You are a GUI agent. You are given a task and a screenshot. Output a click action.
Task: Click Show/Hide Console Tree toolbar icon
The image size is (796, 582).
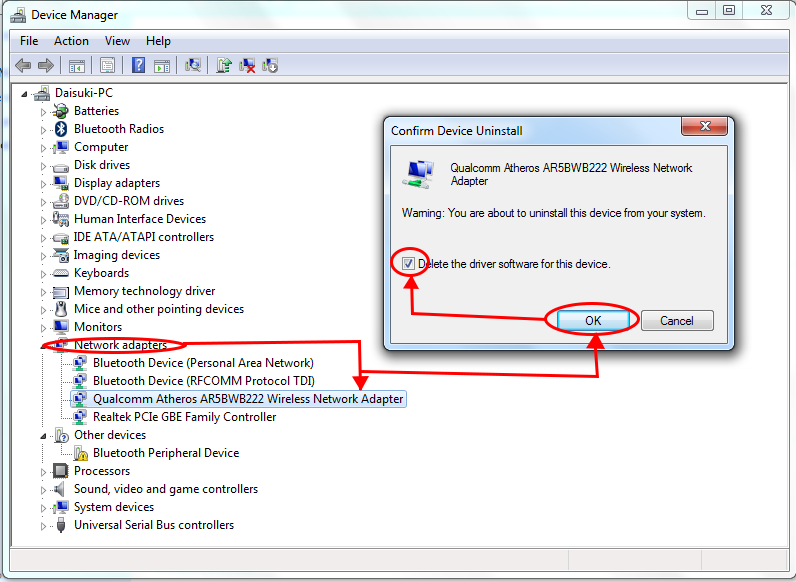click(77, 66)
